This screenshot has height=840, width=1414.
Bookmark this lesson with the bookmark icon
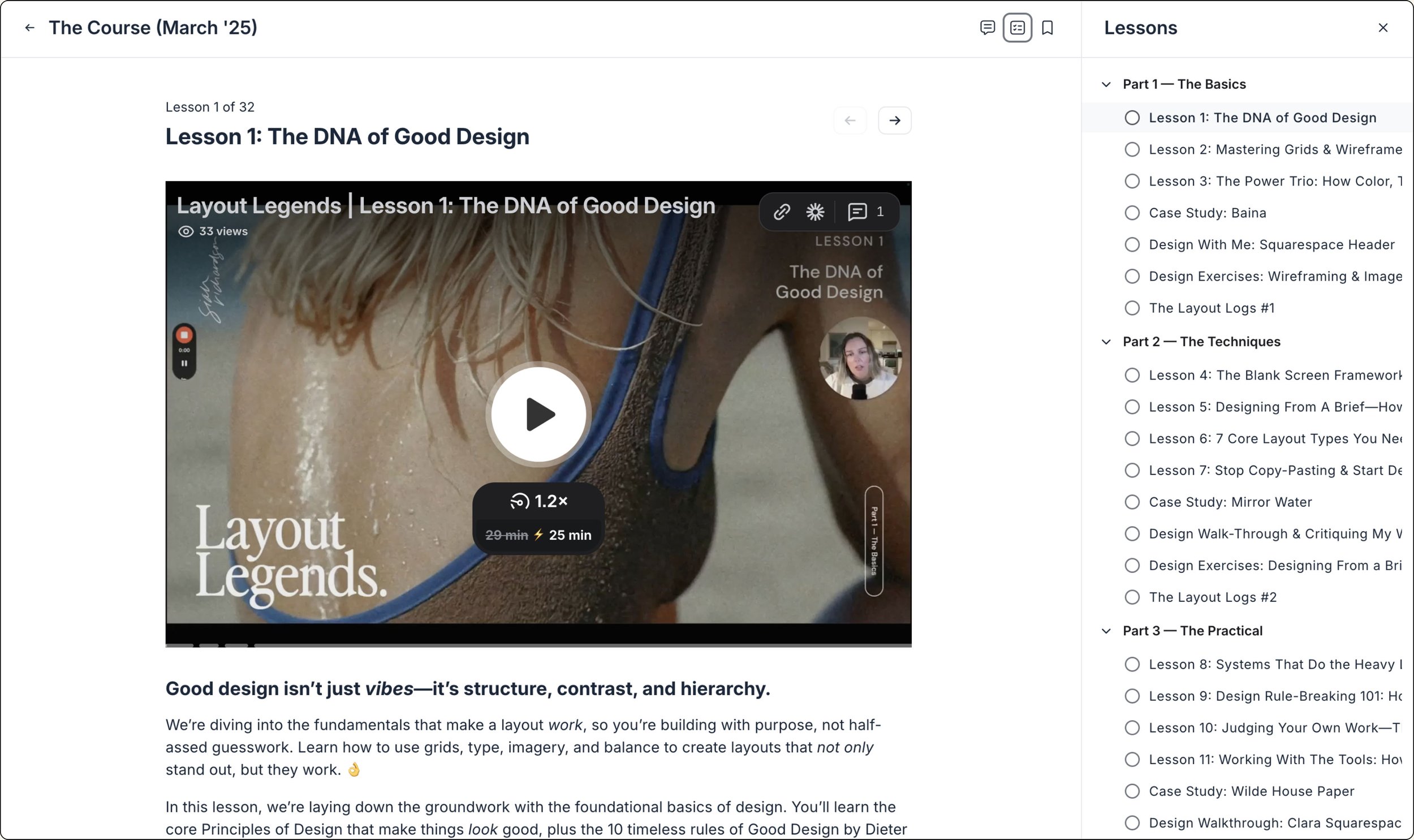tap(1047, 28)
